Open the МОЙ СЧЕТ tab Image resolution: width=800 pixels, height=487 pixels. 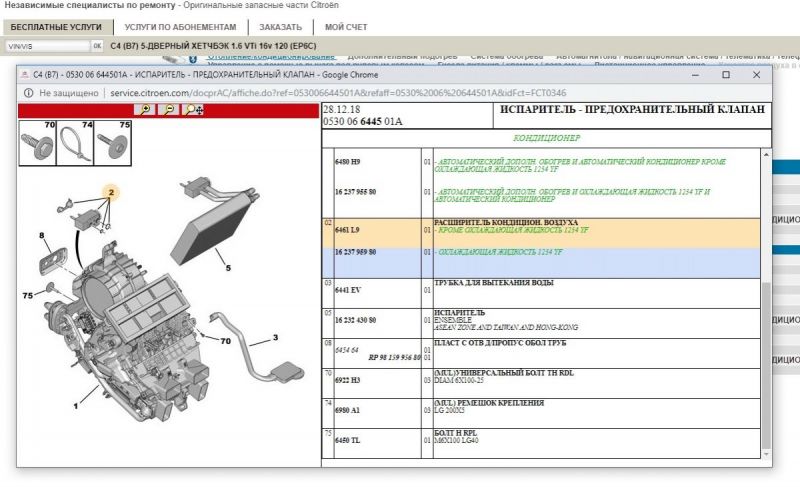point(346,27)
